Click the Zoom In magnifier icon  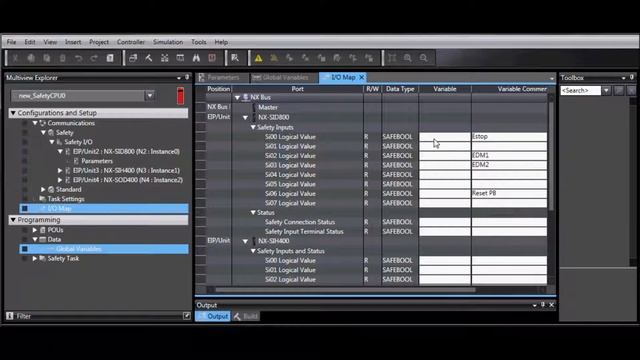408,58
